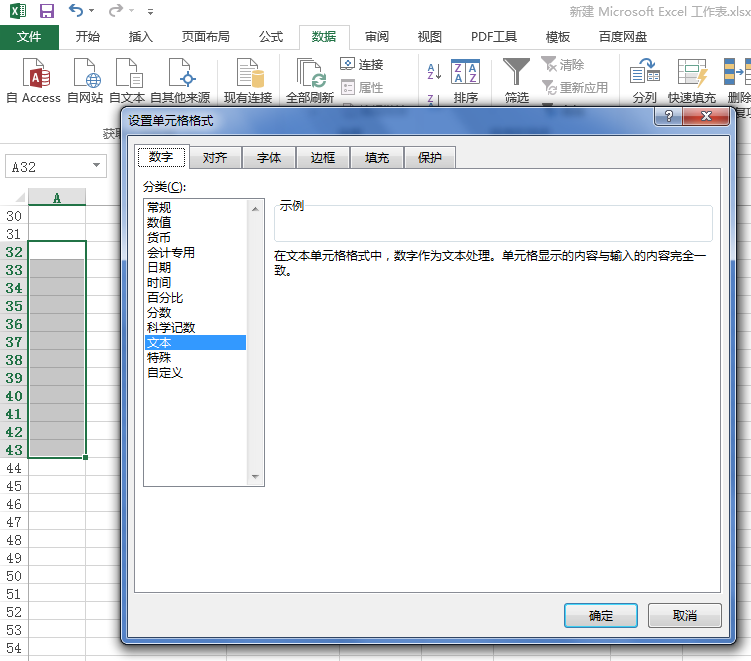Import data from website (自网站)

[x=85, y=81]
